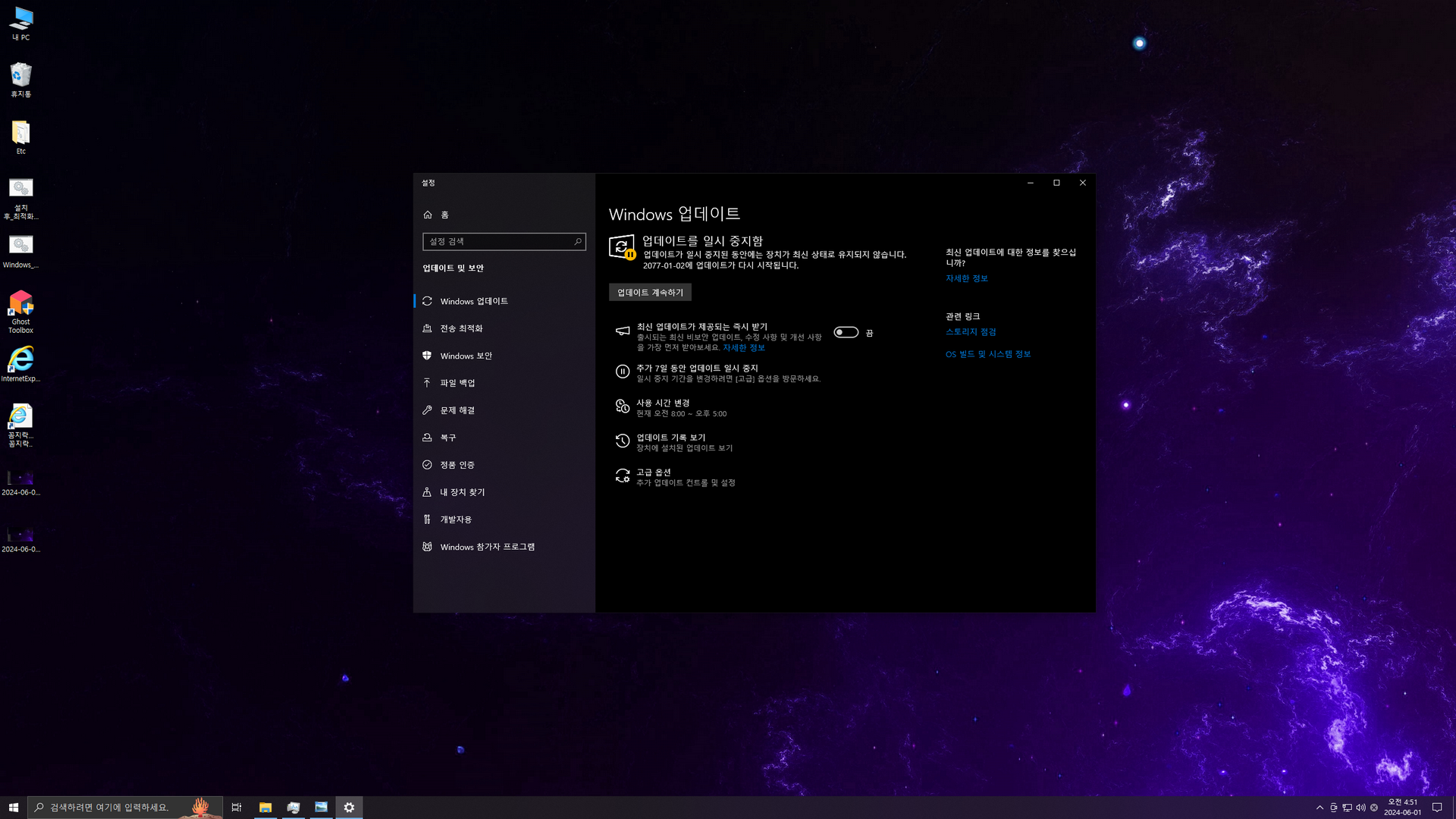Open File Explorer from the taskbar

point(265,808)
